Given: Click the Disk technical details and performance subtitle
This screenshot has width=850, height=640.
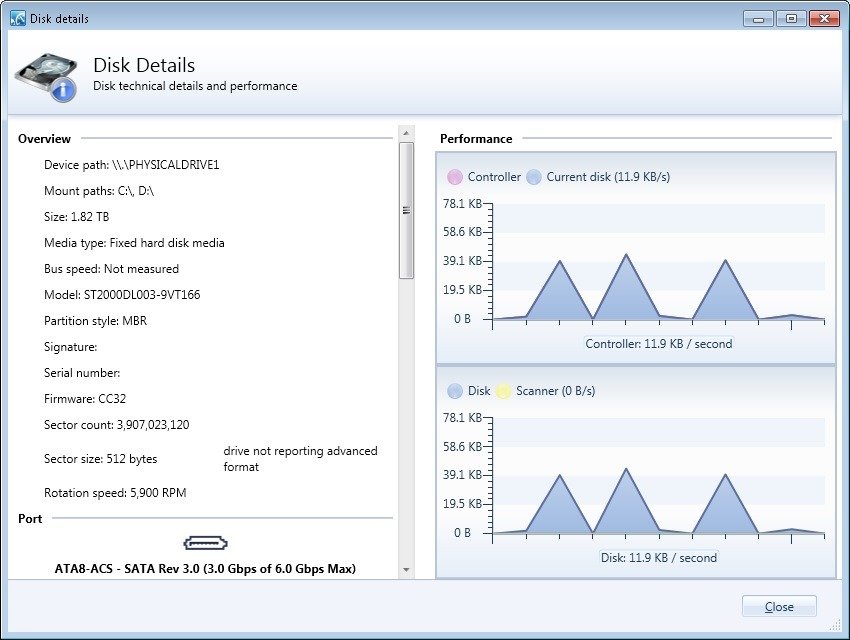Looking at the screenshot, I should point(195,86).
